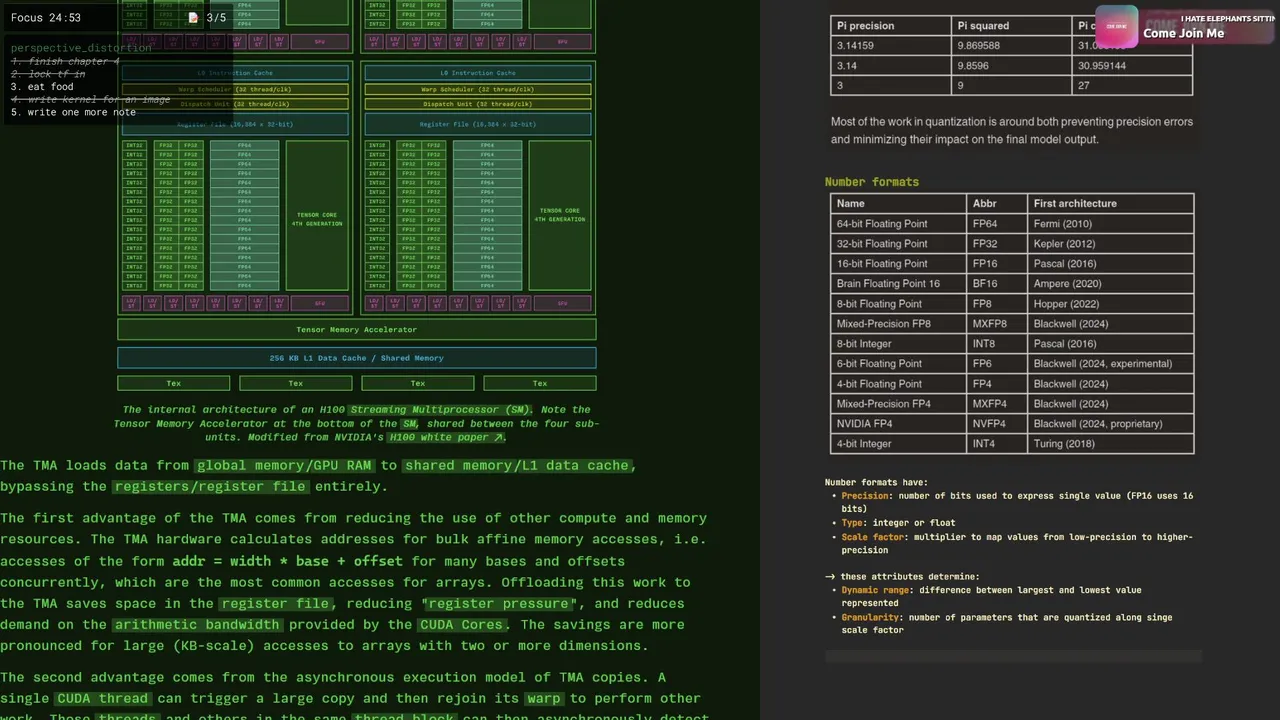
Task: Click the bold 'addr = width * base + offset' formula
Action: tap(287, 561)
